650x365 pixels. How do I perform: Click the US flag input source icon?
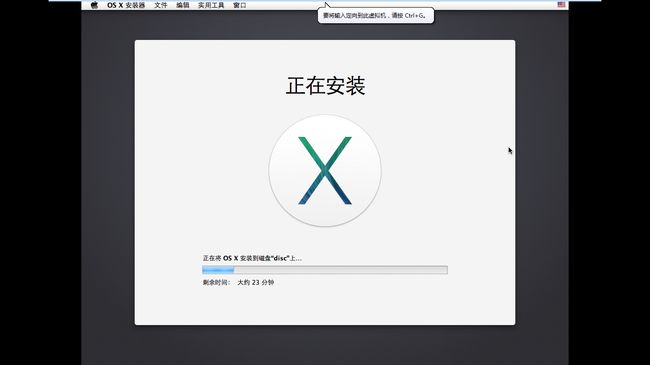(x=561, y=5)
